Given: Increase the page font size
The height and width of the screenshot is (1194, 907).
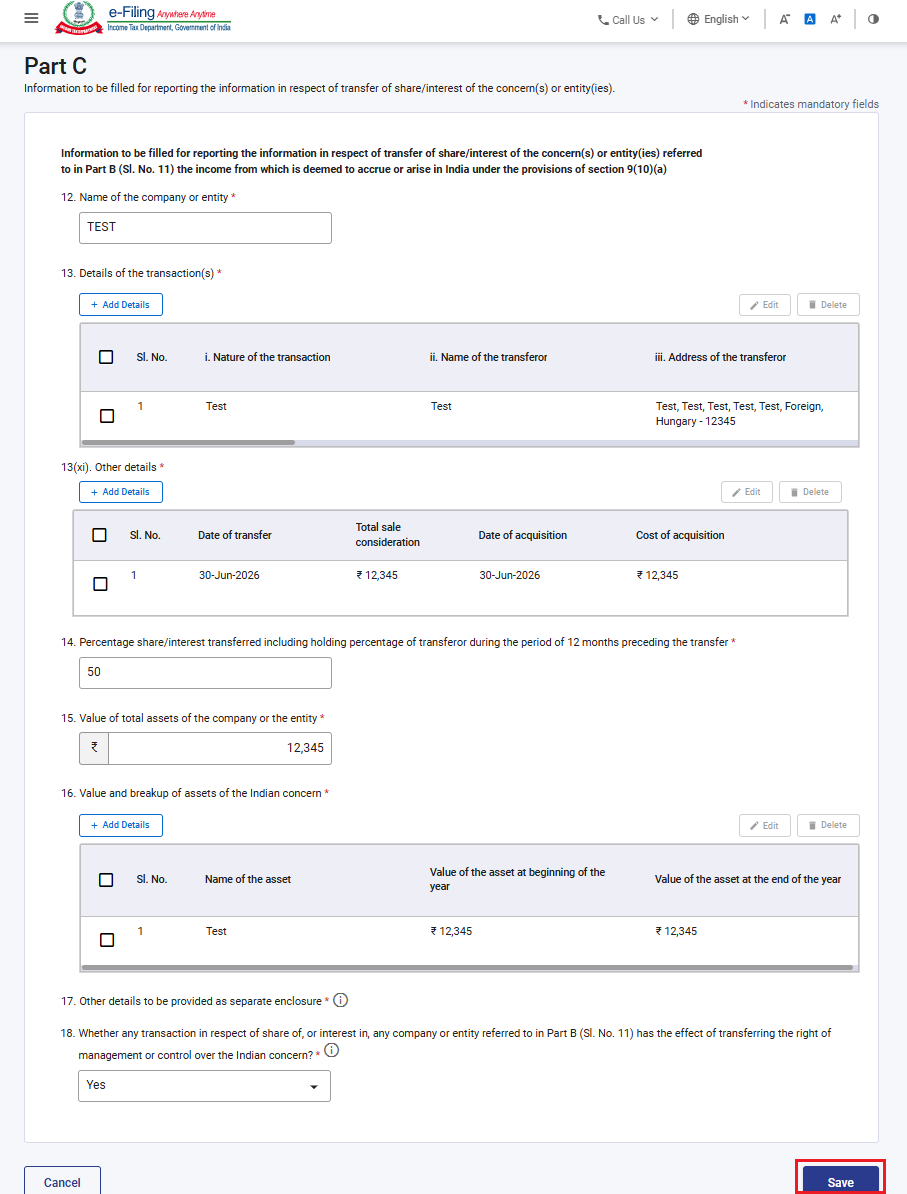Looking at the screenshot, I should click(835, 19).
